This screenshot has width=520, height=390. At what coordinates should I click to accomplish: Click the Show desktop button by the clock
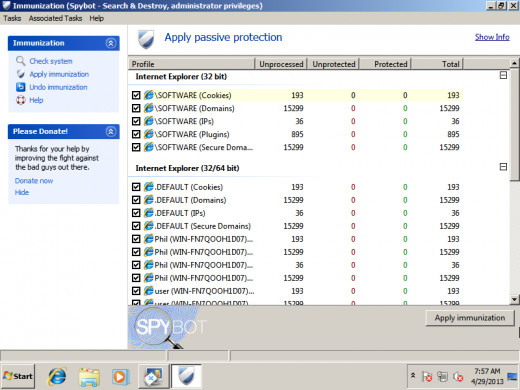513,377
